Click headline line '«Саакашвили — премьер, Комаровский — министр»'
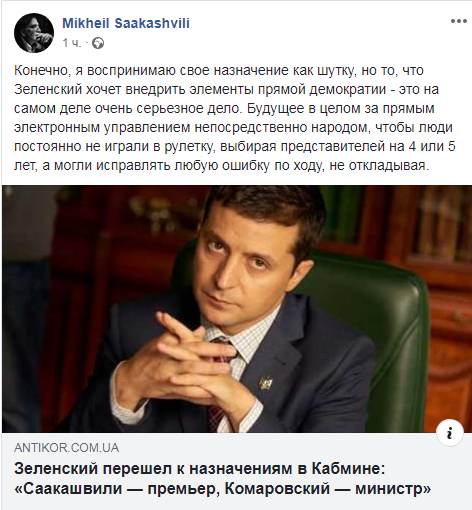 click(x=223, y=489)
